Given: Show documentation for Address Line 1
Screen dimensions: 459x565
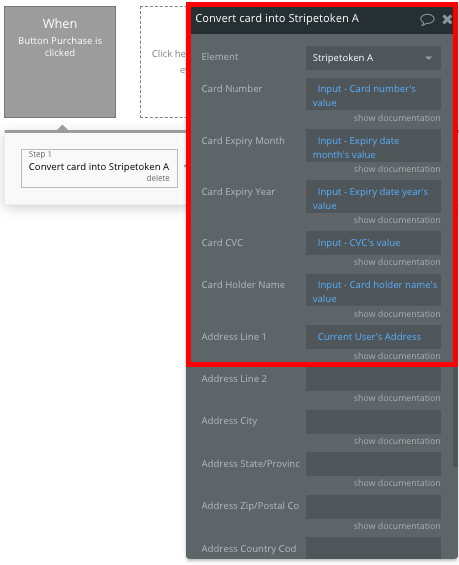Looking at the screenshot, I should (397, 356).
